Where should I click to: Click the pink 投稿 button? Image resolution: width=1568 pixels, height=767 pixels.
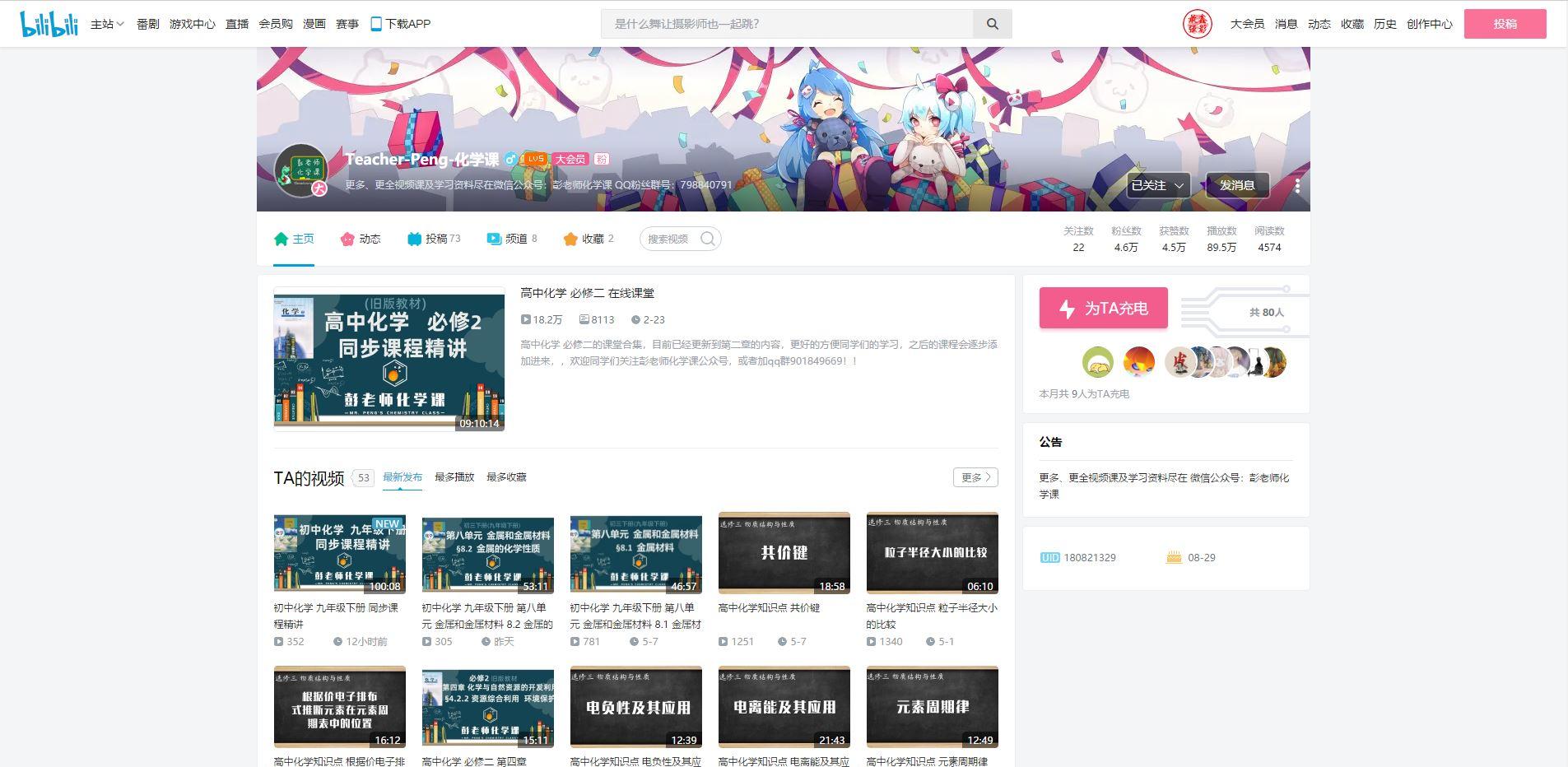(1505, 24)
